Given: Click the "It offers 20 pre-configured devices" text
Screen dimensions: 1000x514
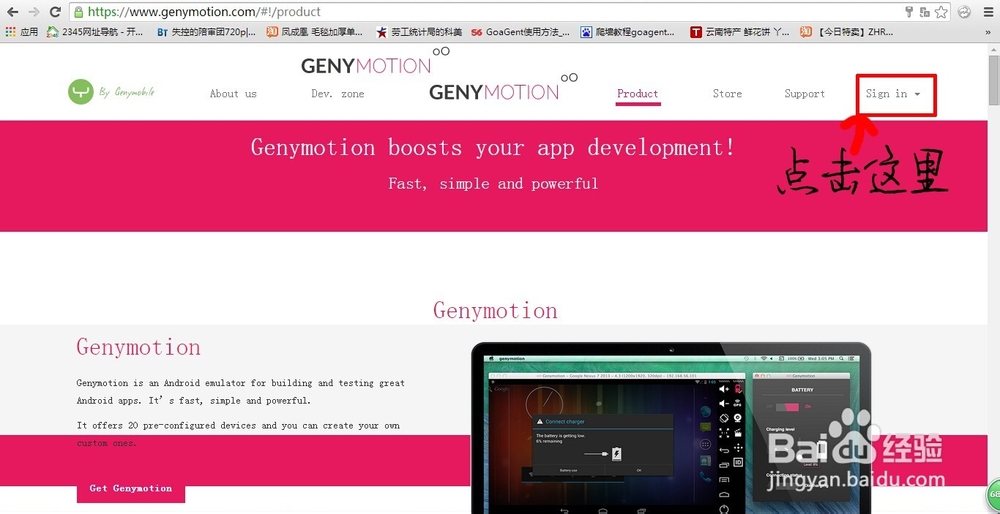Looking at the screenshot, I should click(238, 434).
